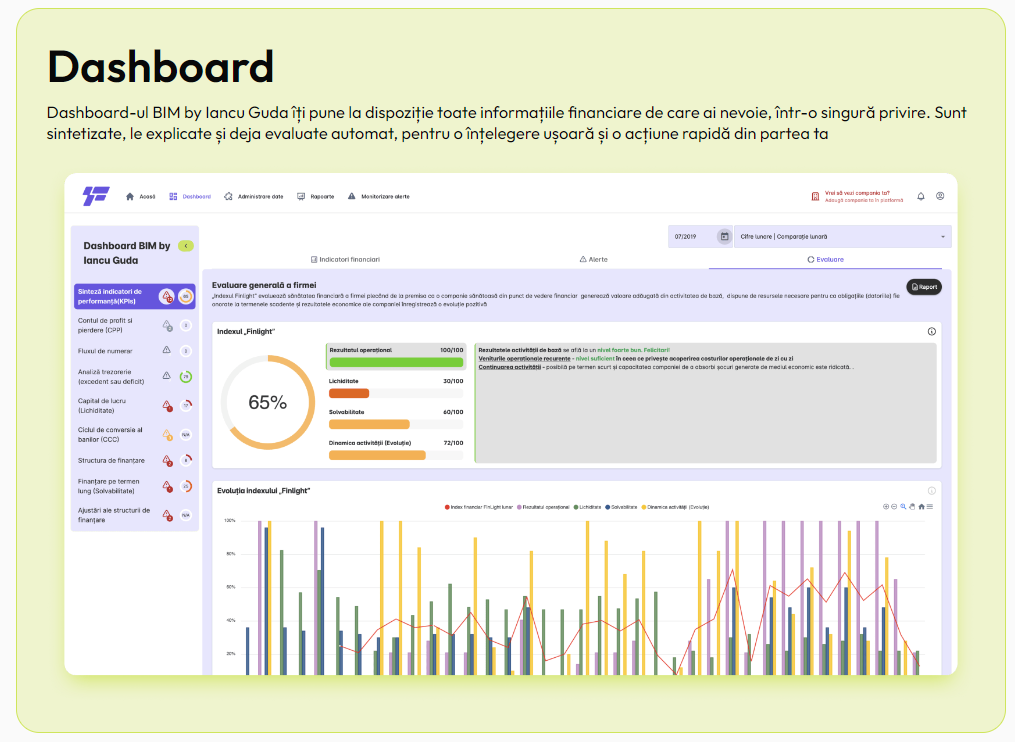Click Evaluare generală a firmei heading
Image resolution: width=1015 pixels, height=742 pixels.
pyautogui.click(x=264, y=285)
